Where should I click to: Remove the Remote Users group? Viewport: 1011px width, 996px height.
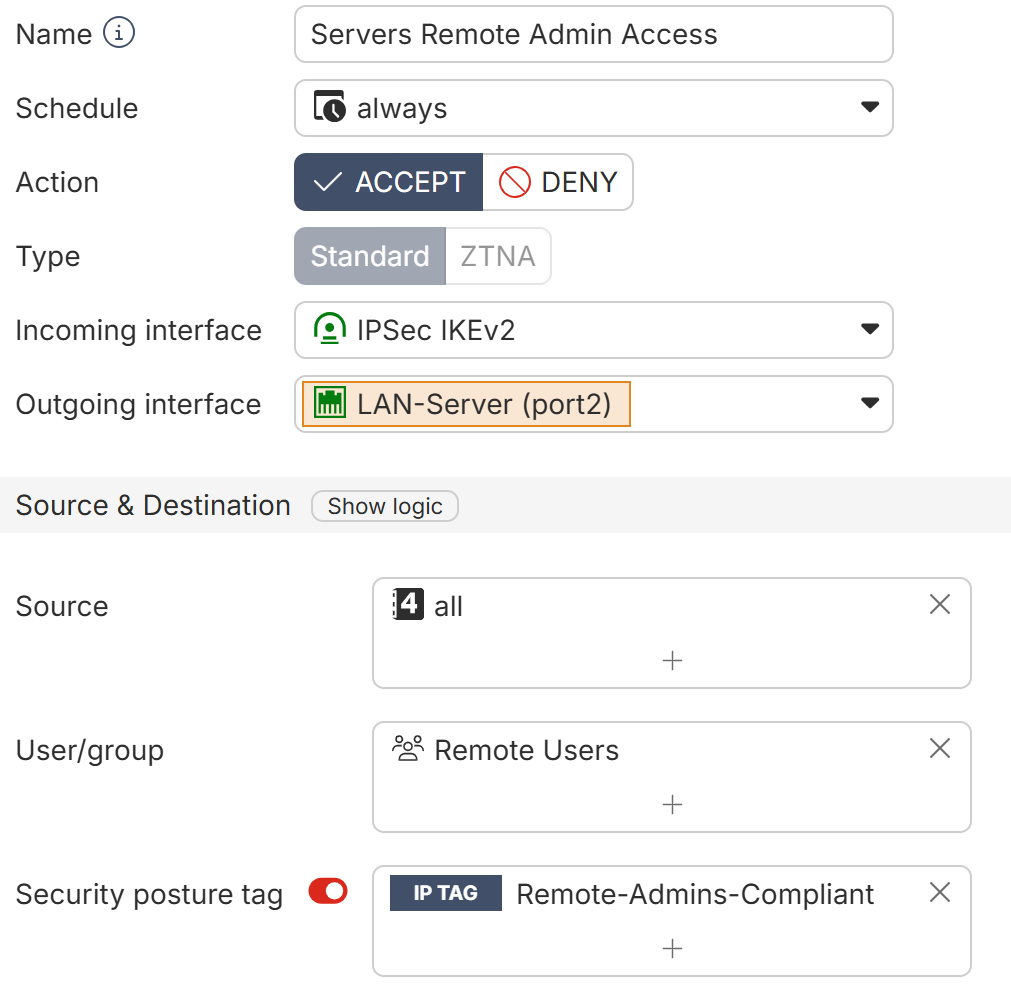coord(939,749)
